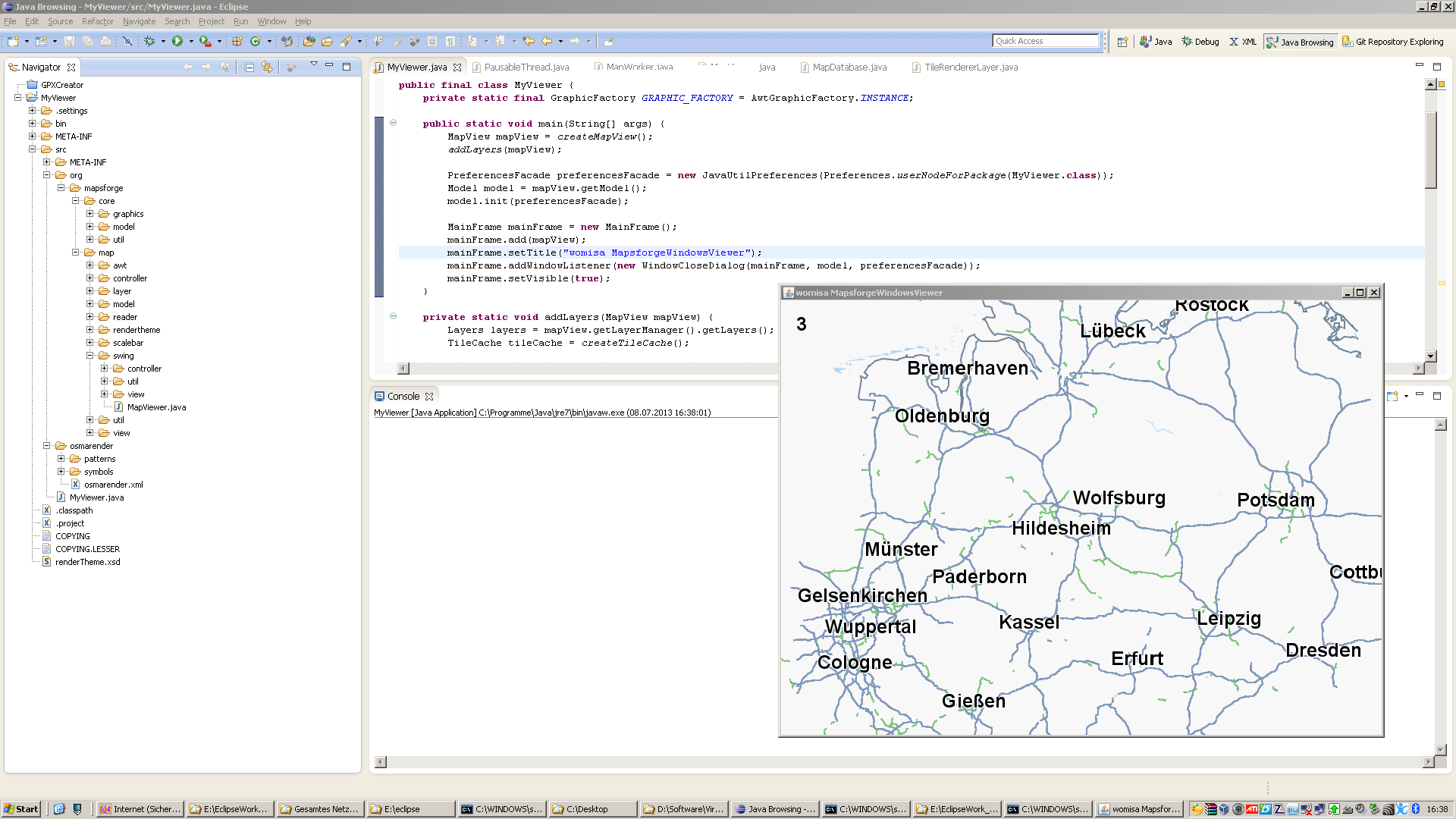Collapse the main method fold marker
Screen dimensions: 1456x819
[393, 123]
